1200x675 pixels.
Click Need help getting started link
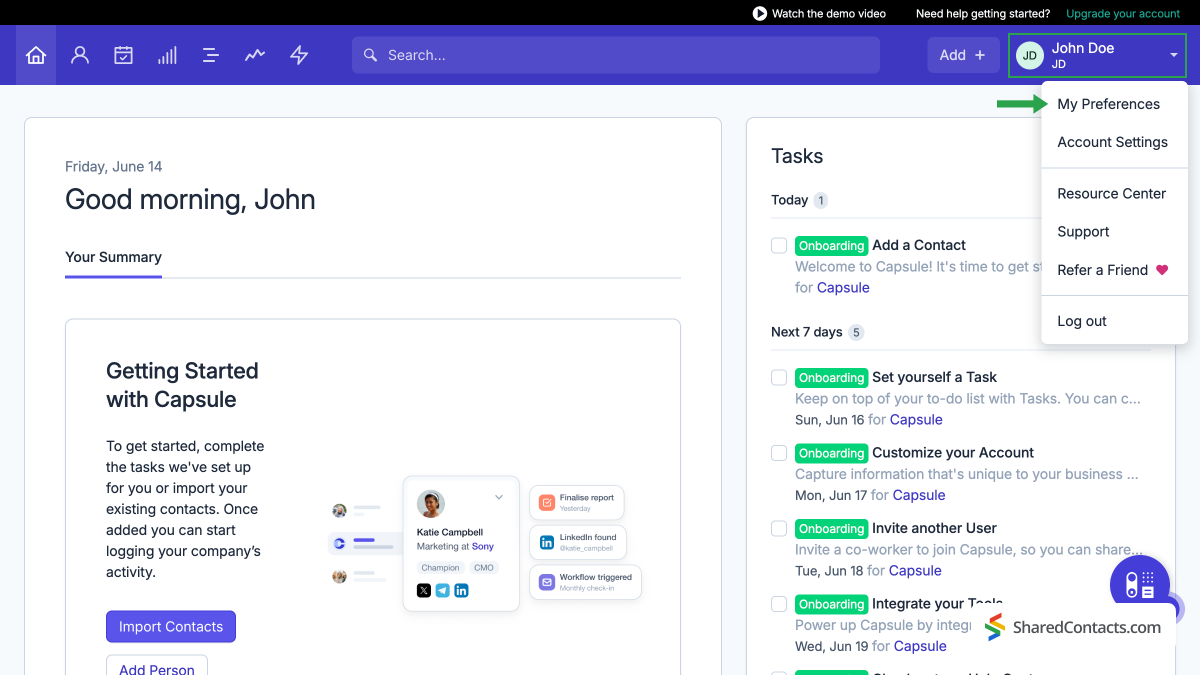coord(983,14)
